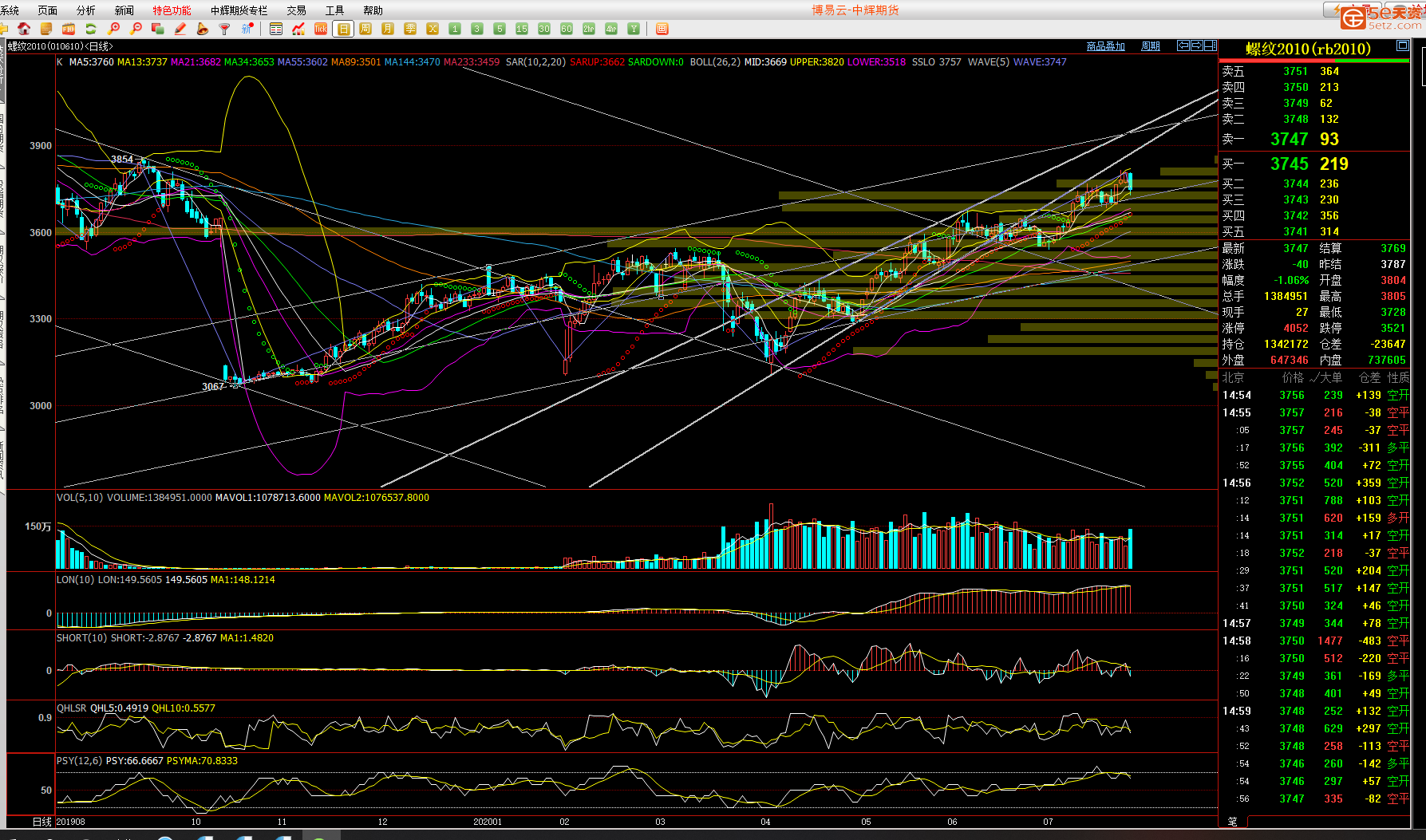Open the 交易 menu

(x=296, y=10)
